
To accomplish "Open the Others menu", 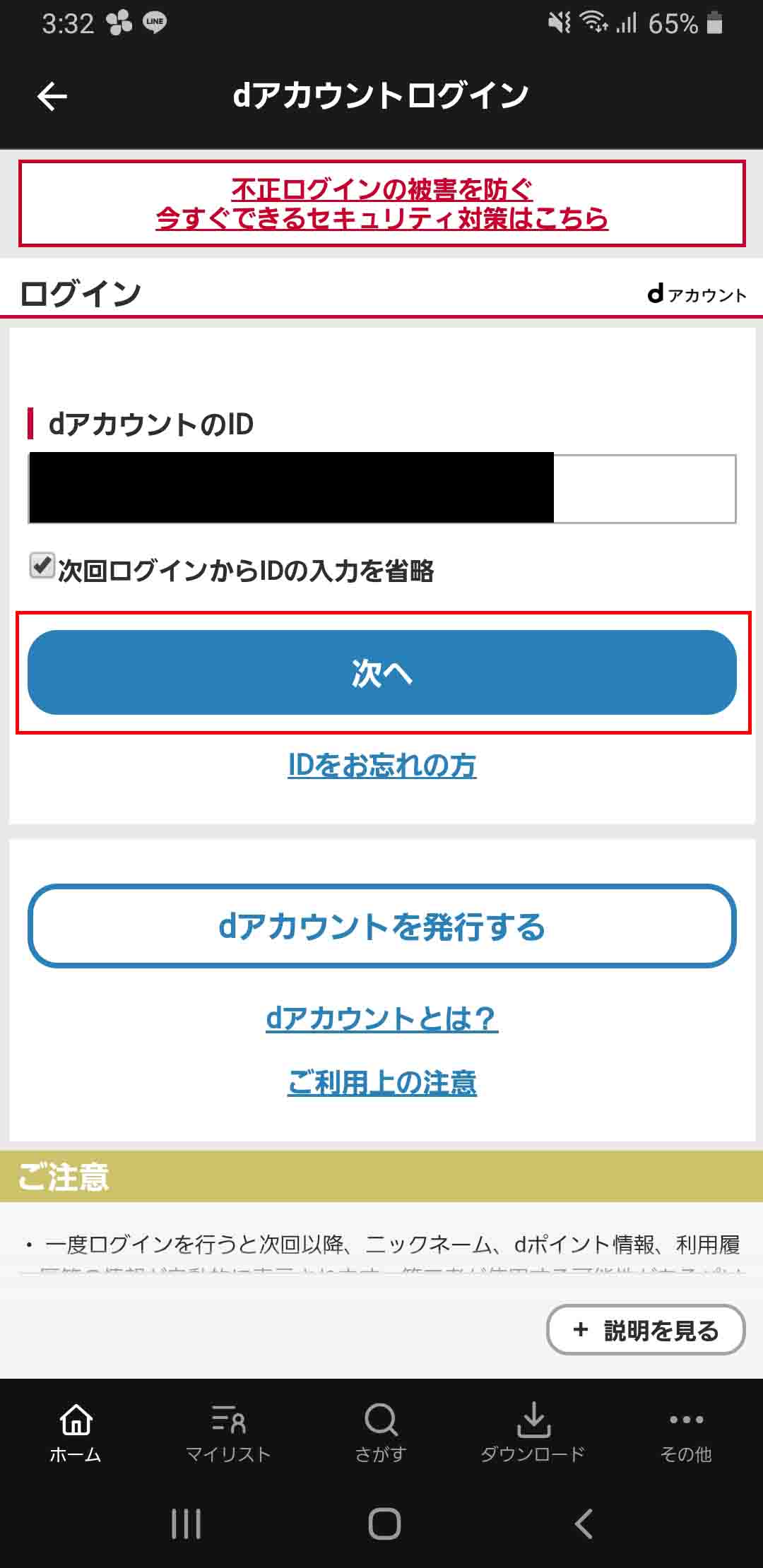I will [686, 1432].
